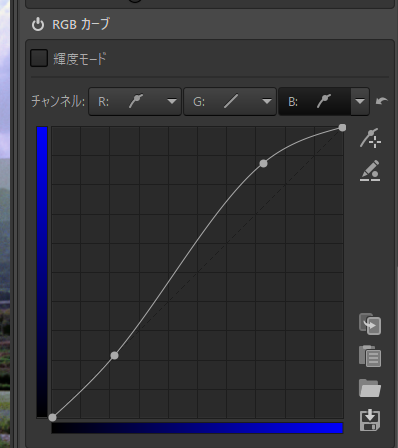Activate the curve point pipette edit tool
The image size is (398, 448).
[x=370, y=171]
